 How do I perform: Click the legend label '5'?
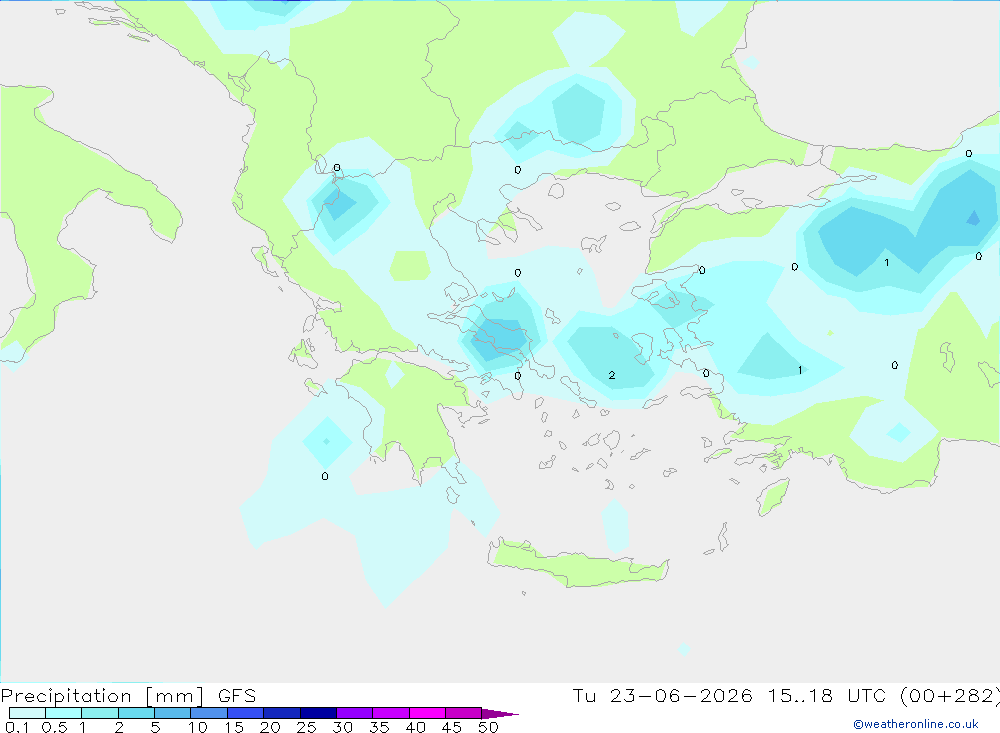click(x=155, y=727)
